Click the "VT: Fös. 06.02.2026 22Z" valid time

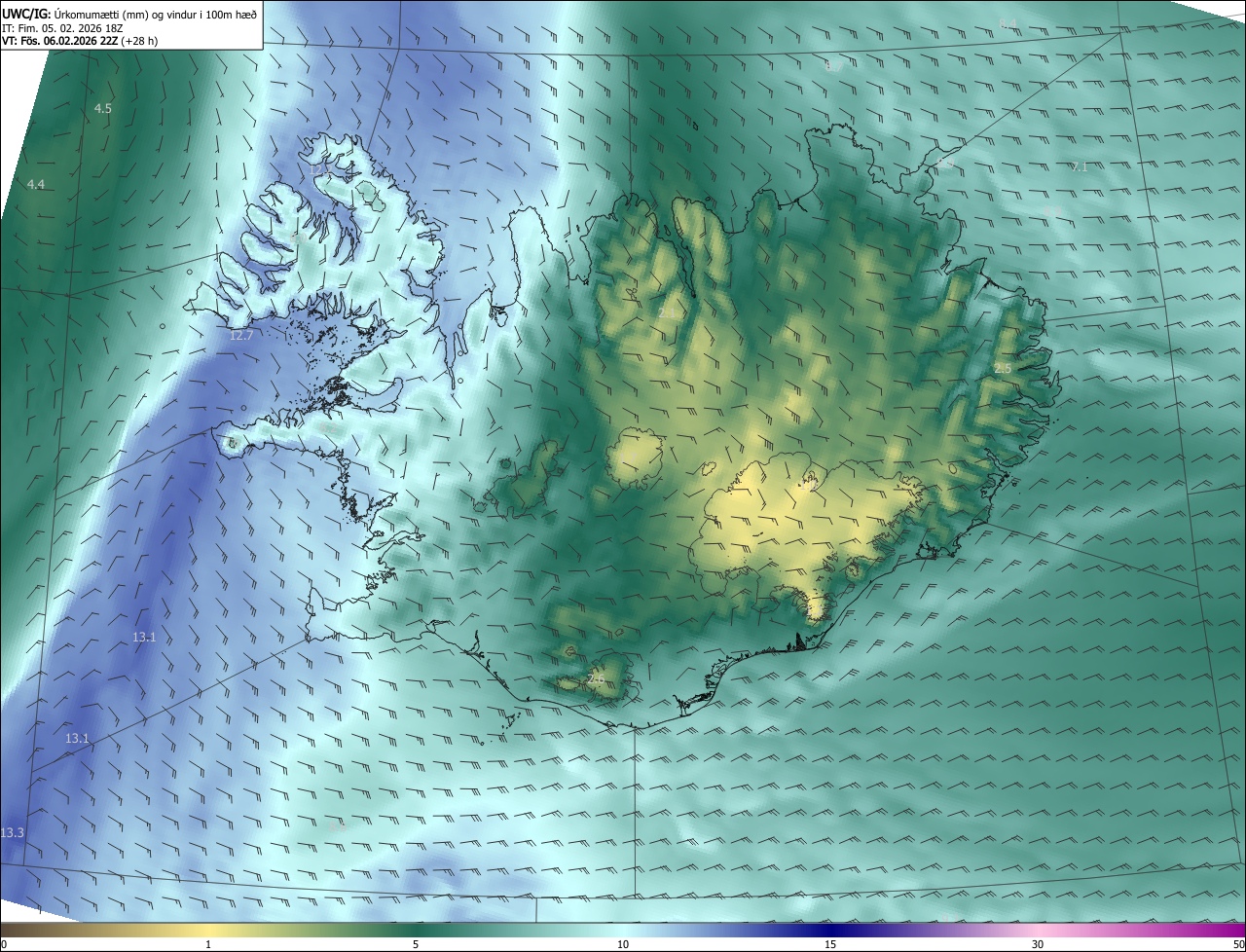point(58,41)
